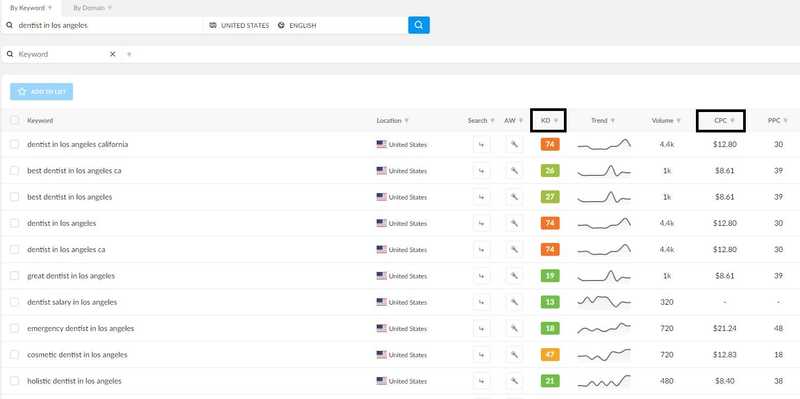
Task: Open keyword emergency dentist in los angeles
Action: pyautogui.click(x=81, y=329)
